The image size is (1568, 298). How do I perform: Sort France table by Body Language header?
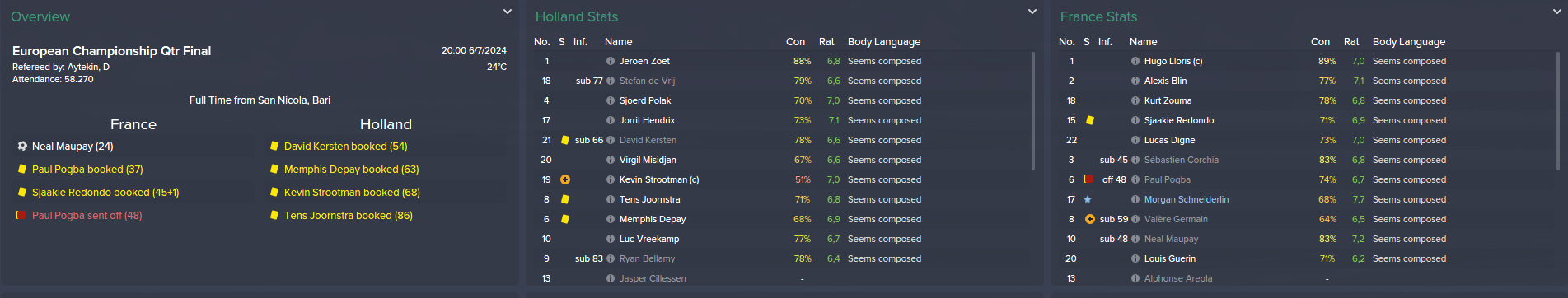[1409, 41]
